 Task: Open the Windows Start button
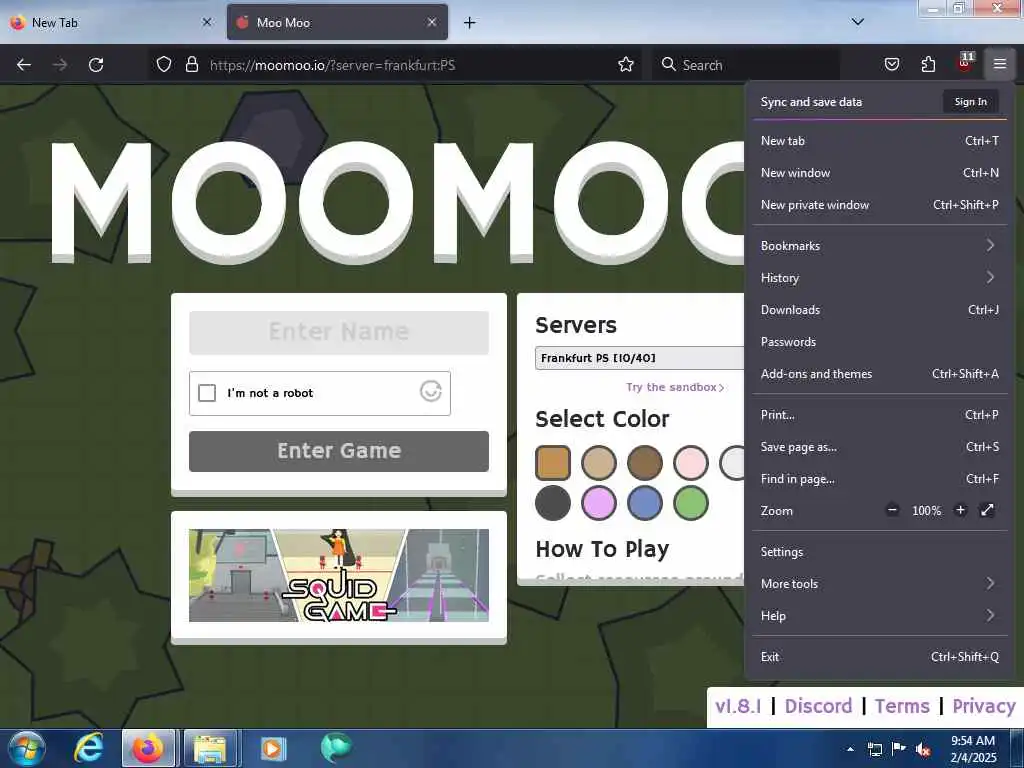click(x=27, y=748)
